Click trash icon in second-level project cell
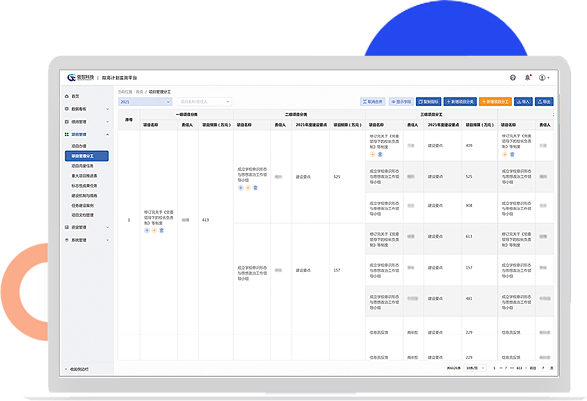This screenshot has height=401, width=587. click(255, 188)
